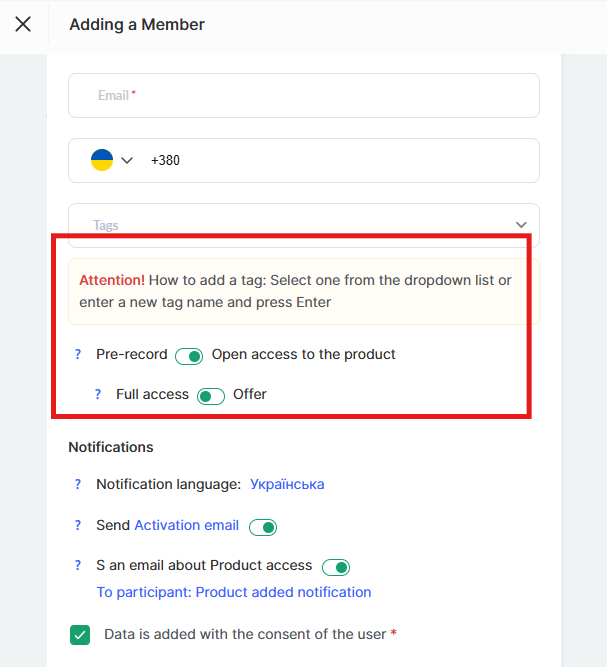This screenshot has width=607, height=667.
Task: Click the Send Activation email help icon
Action: click(x=78, y=525)
